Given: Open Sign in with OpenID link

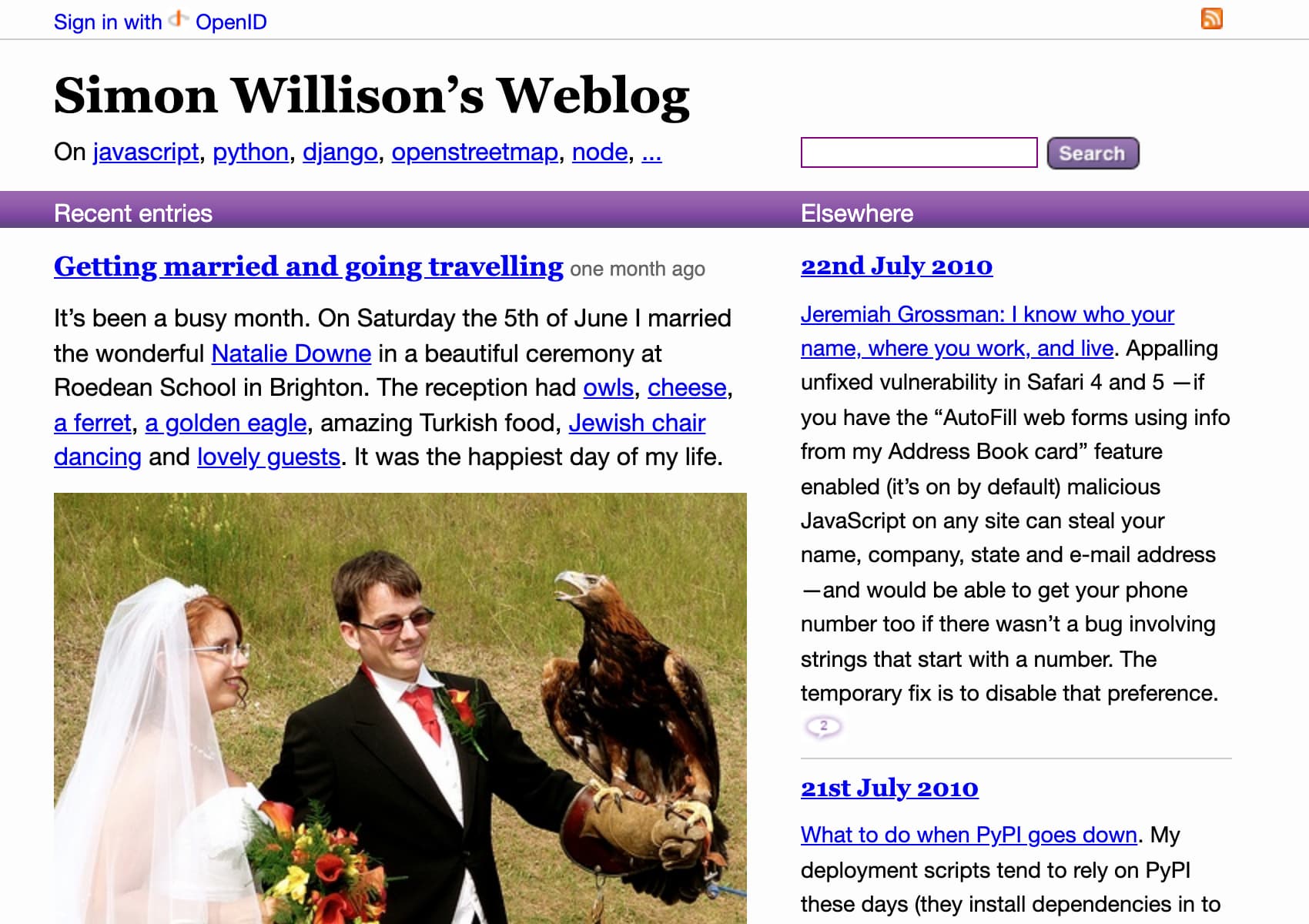Looking at the screenshot, I should point(160,22).
